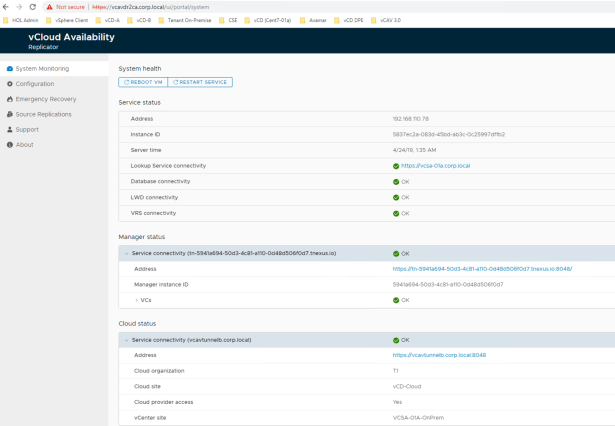This screenshot has height=426, width=615.
Task: Expand the VCs row
Action: (x=136, y=300)
